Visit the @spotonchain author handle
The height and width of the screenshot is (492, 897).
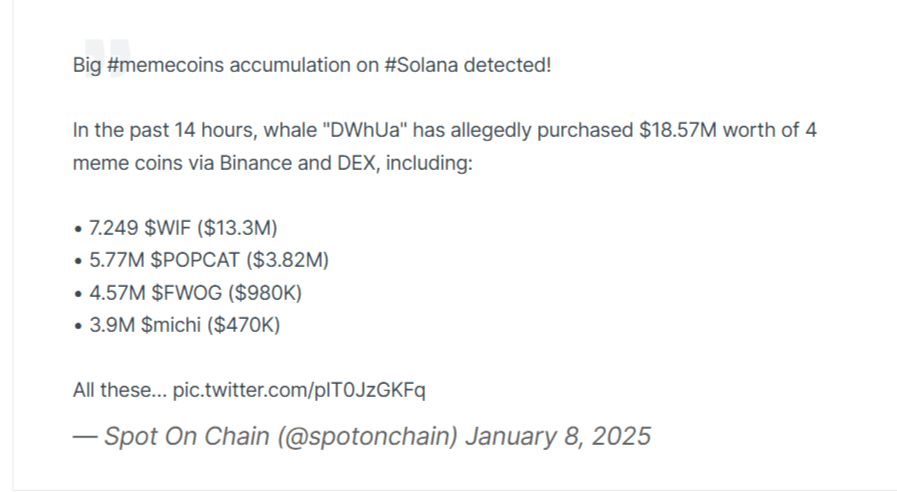click(x=368, y=437)
